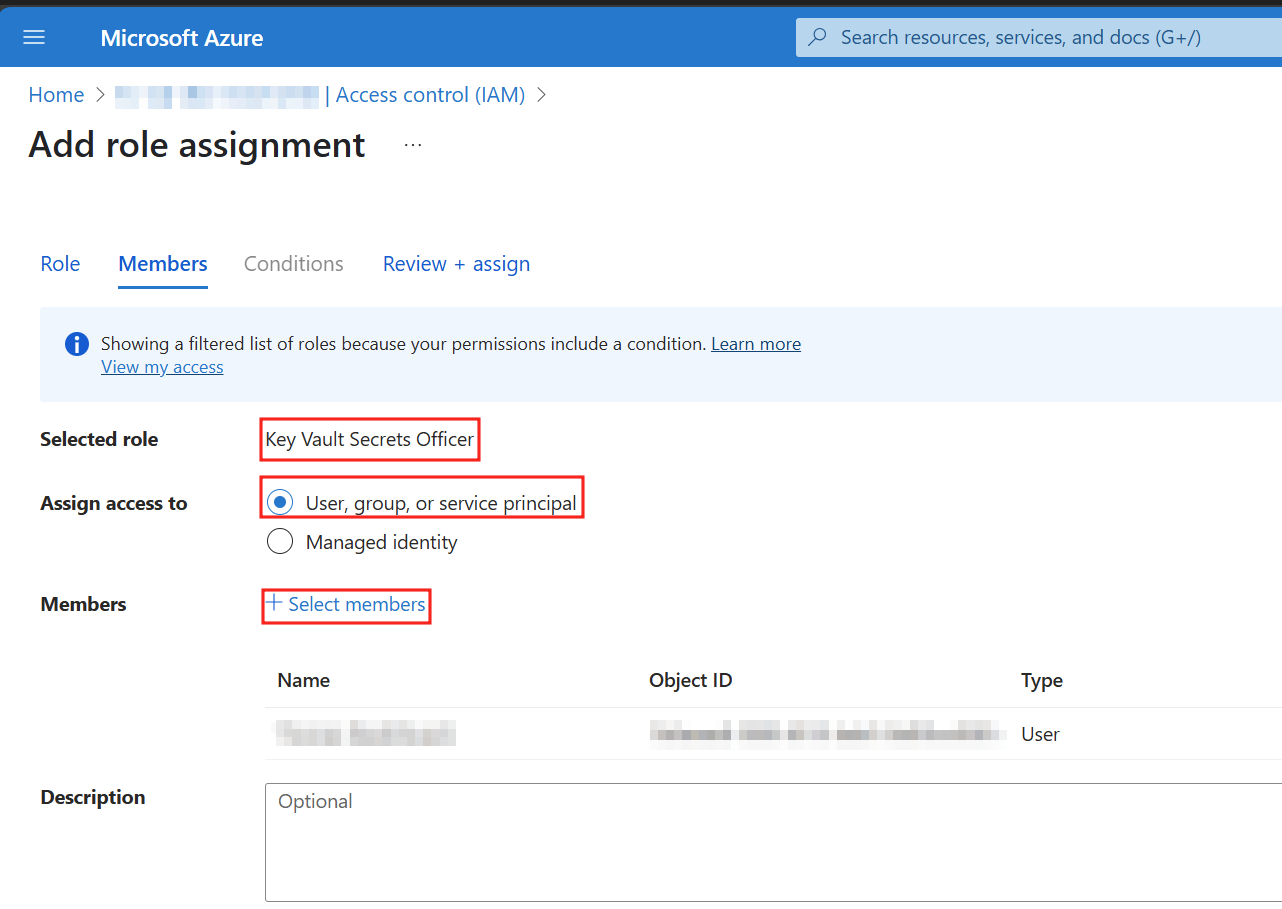
Task: Click the Home breadcrumb link
Action: (56, 95)
